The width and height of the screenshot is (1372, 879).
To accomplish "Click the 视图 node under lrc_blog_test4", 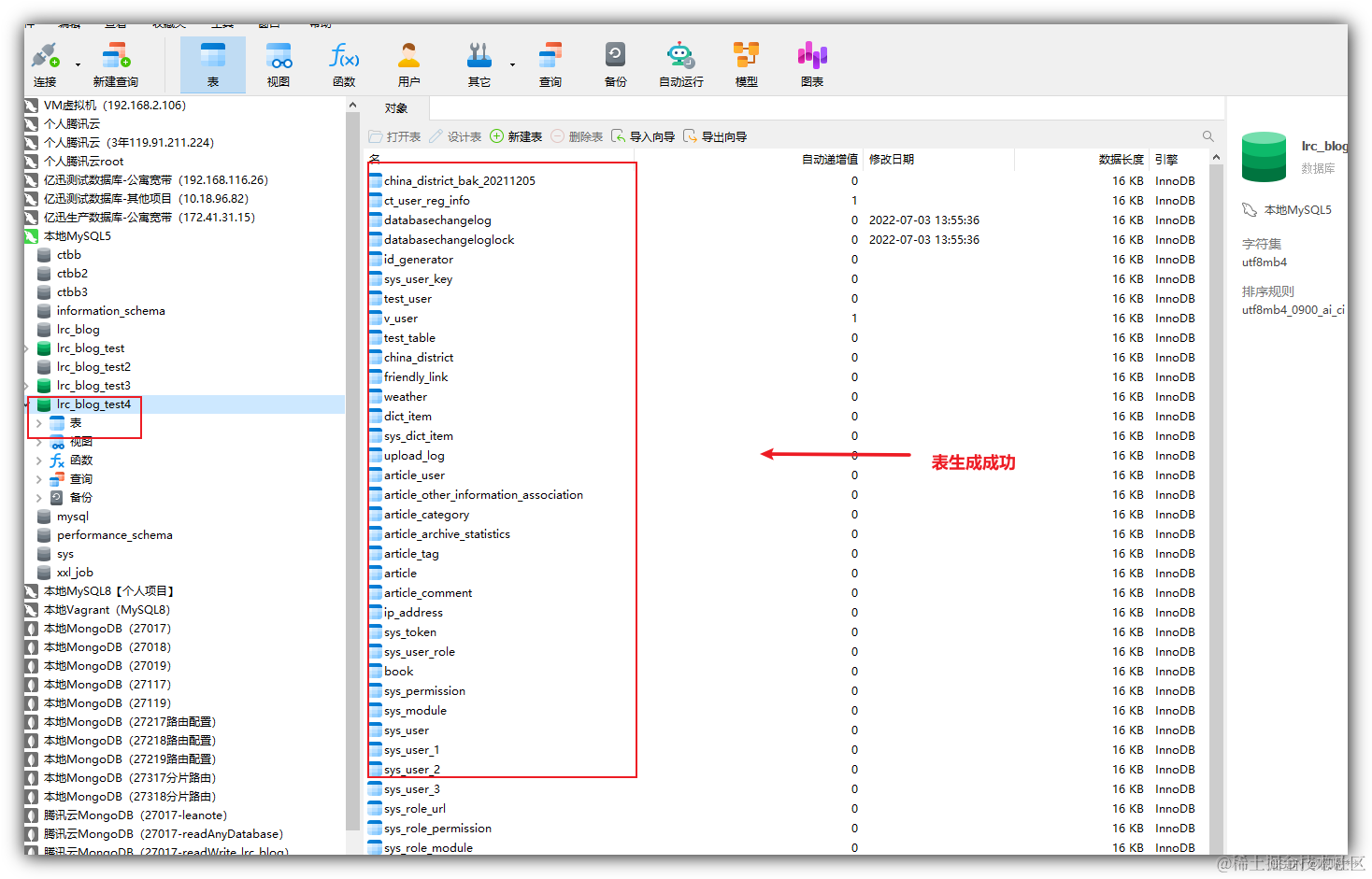I will 80,442.
